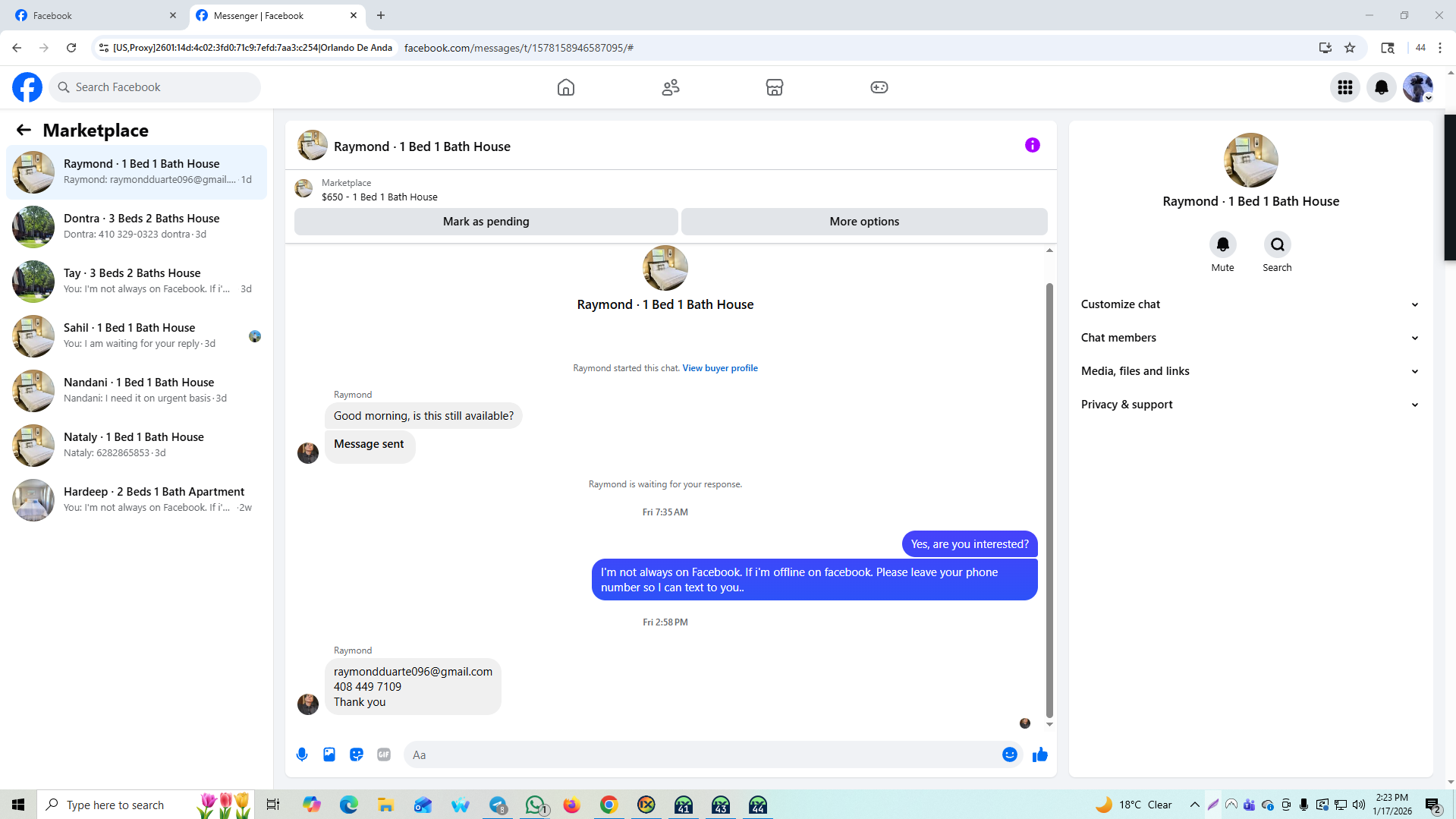The image size is (1456, 819).
Task: Reload the page
Action: (x=71, y=48)
